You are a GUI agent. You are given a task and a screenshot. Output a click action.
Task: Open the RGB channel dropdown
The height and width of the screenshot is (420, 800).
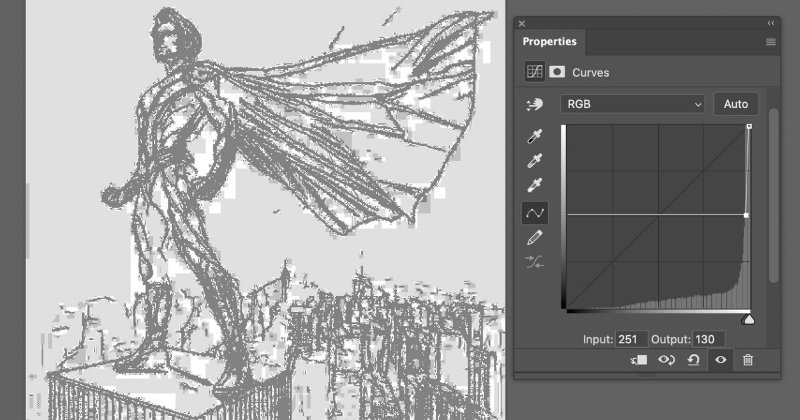(x=634, y=104)
